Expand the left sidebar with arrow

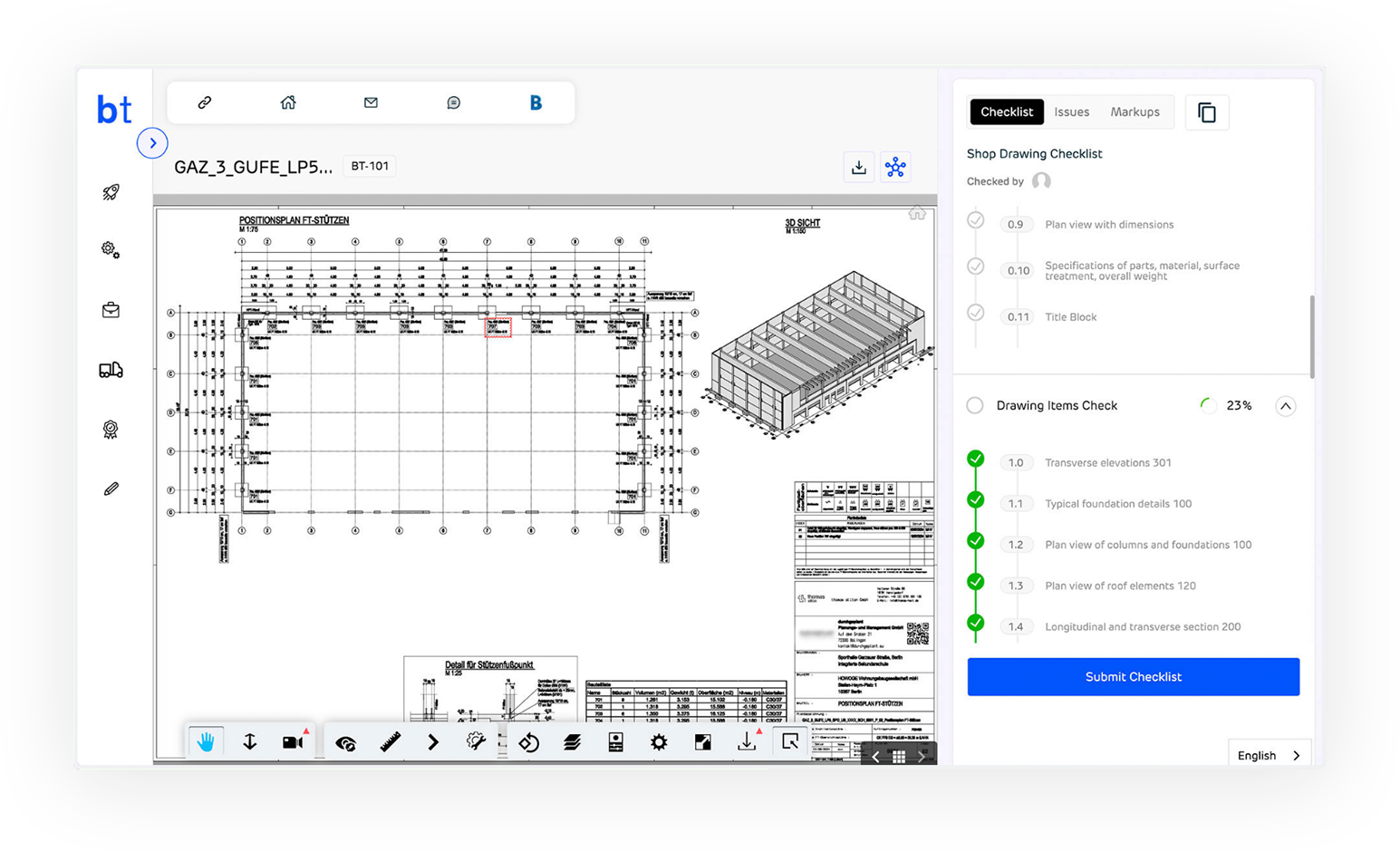(152, 143)
